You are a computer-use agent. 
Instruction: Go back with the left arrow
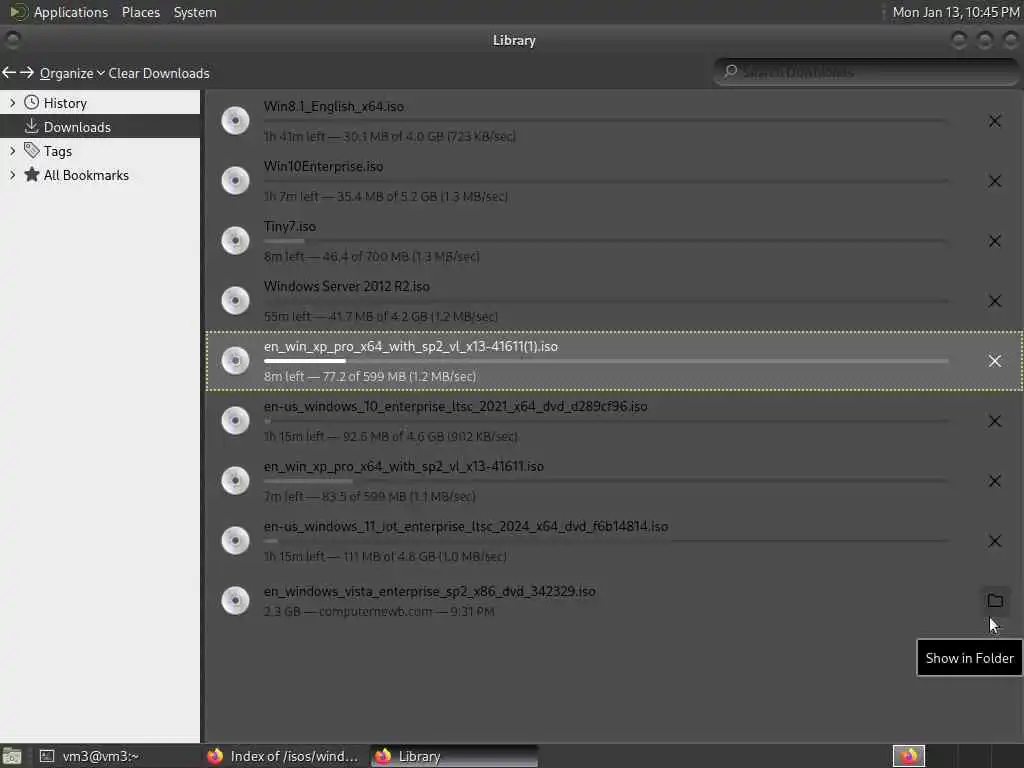pos(9,72)
